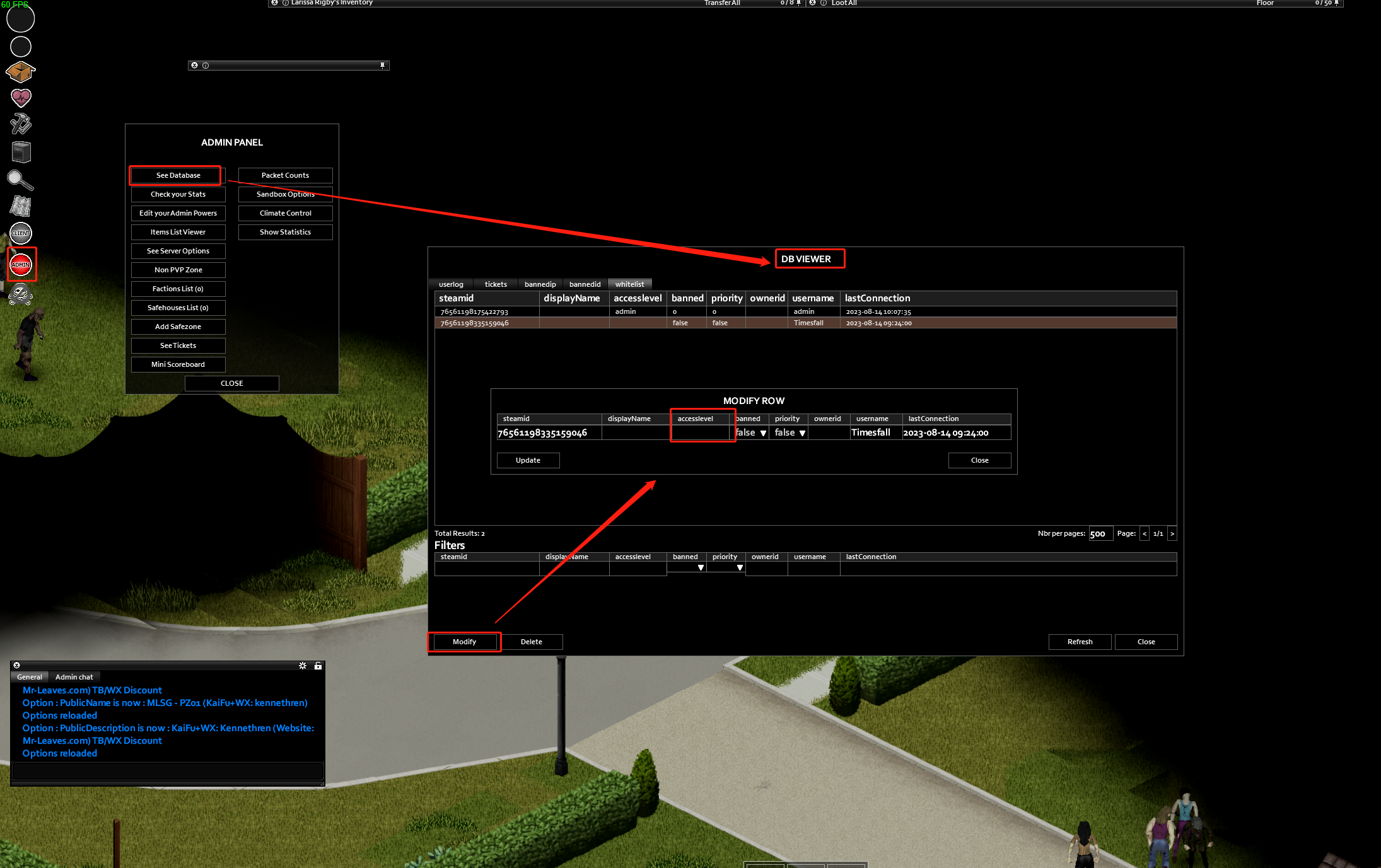Open Sandbox Options

click(x=286, y=194)
